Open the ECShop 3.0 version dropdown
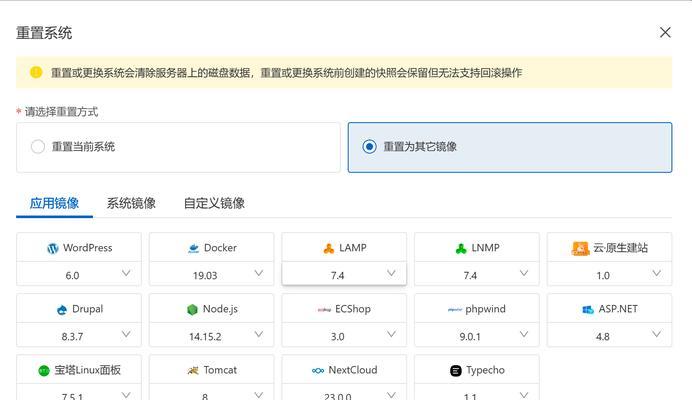This screenshot has width=692, height=400. point(344,335)
